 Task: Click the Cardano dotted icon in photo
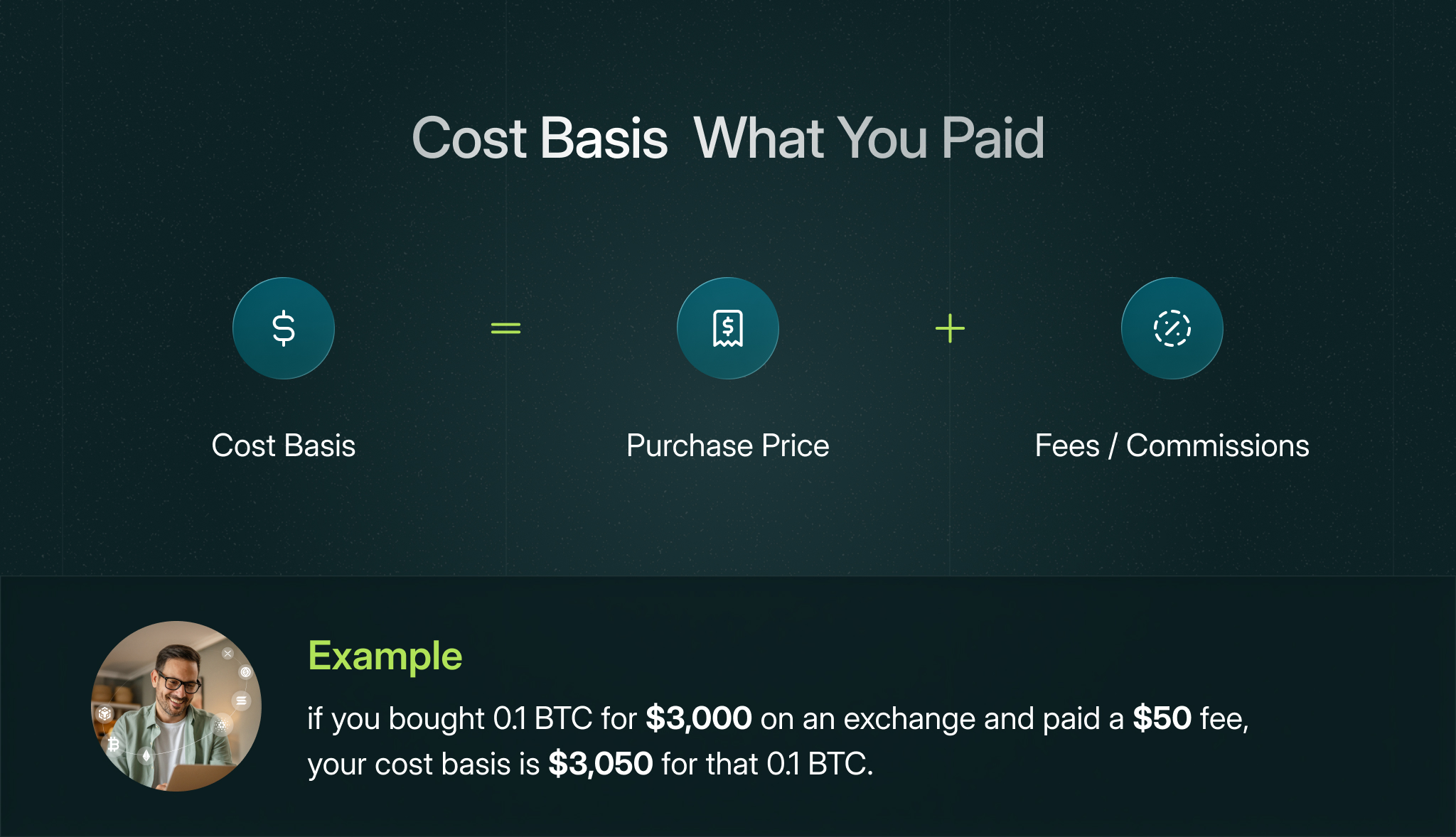222,725
